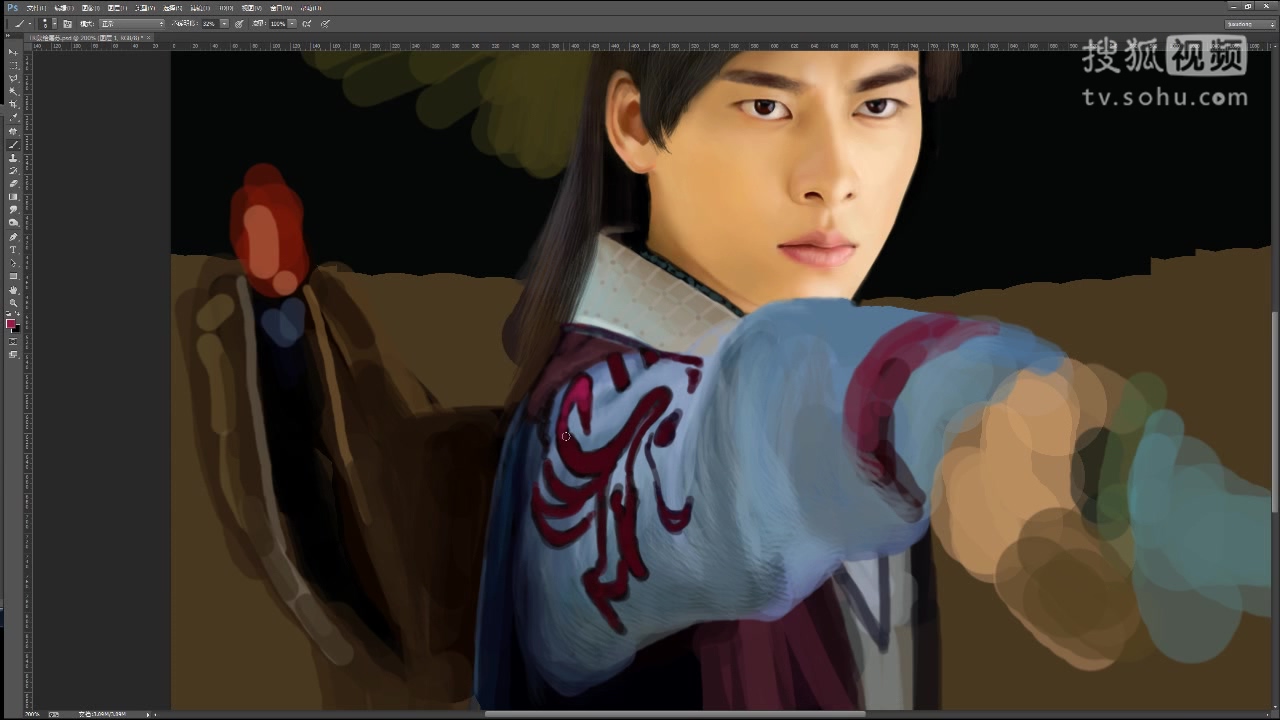Select the Pen tool

click(x=13, y=237)
